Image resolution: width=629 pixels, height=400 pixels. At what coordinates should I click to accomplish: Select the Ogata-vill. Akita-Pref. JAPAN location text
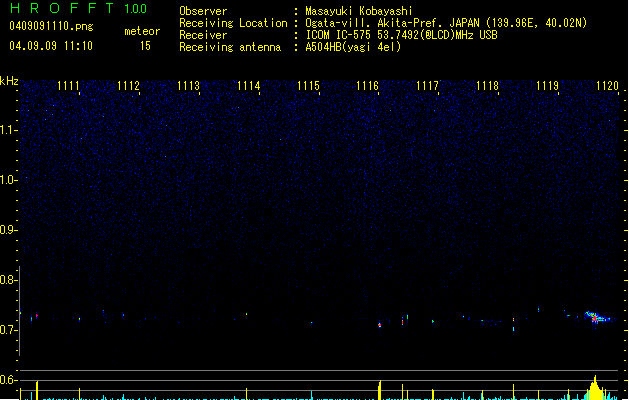point(446,23)
